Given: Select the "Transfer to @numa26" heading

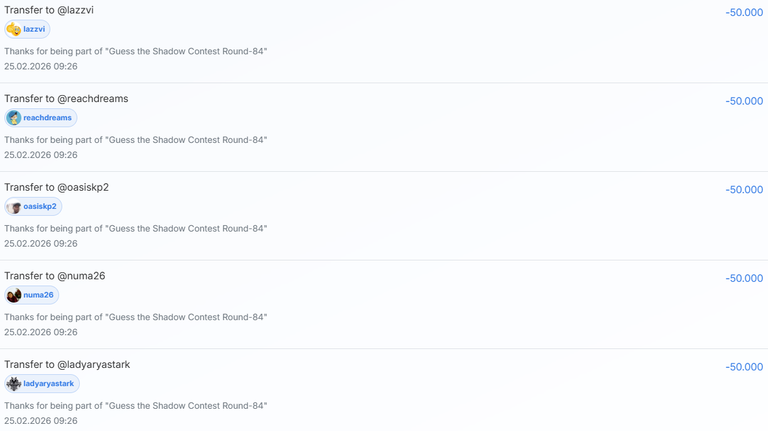Looking at the screenshot, I should [x=54, y=276].
